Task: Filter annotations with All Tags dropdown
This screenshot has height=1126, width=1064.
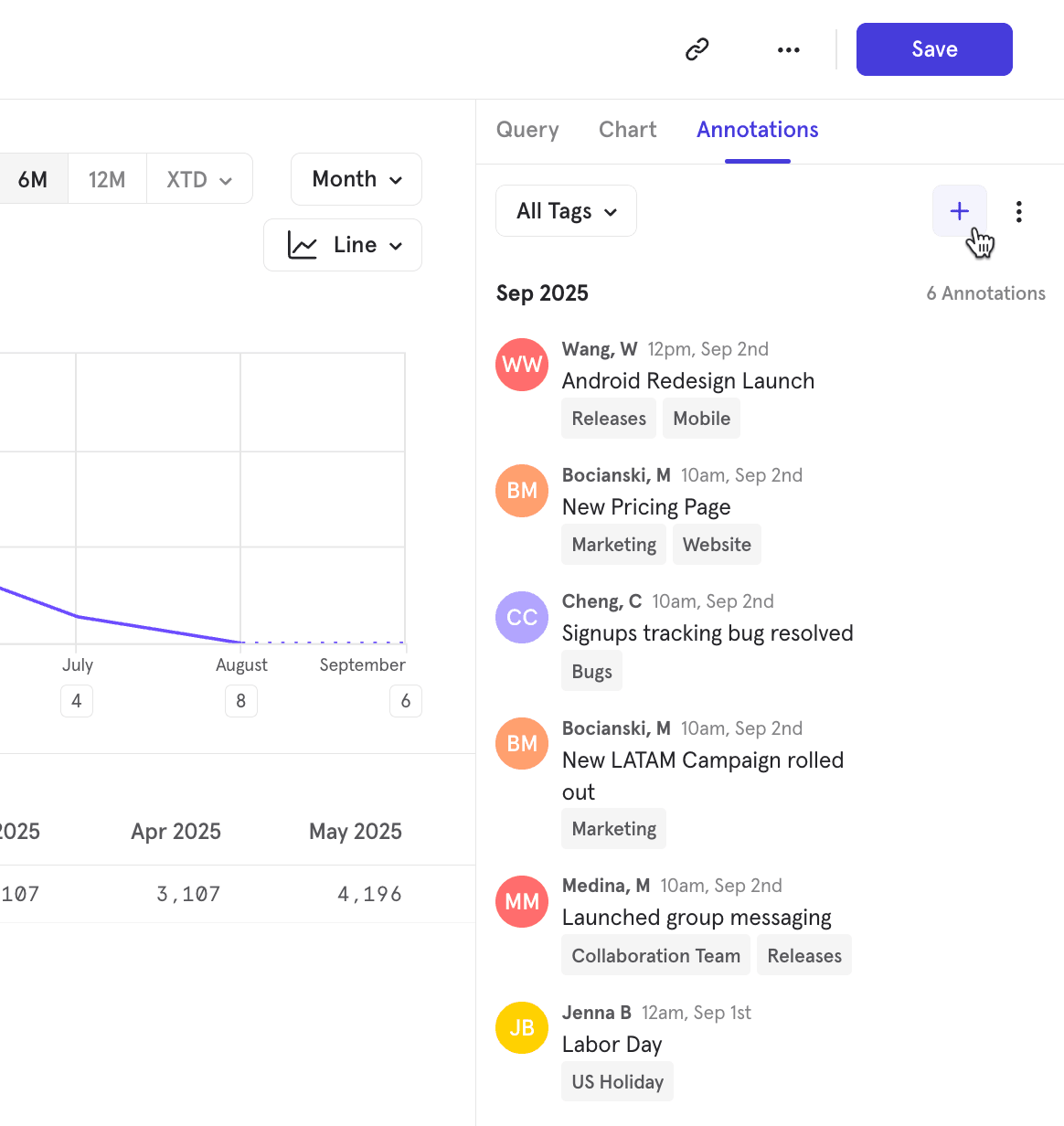Action: tap(566, 211)
